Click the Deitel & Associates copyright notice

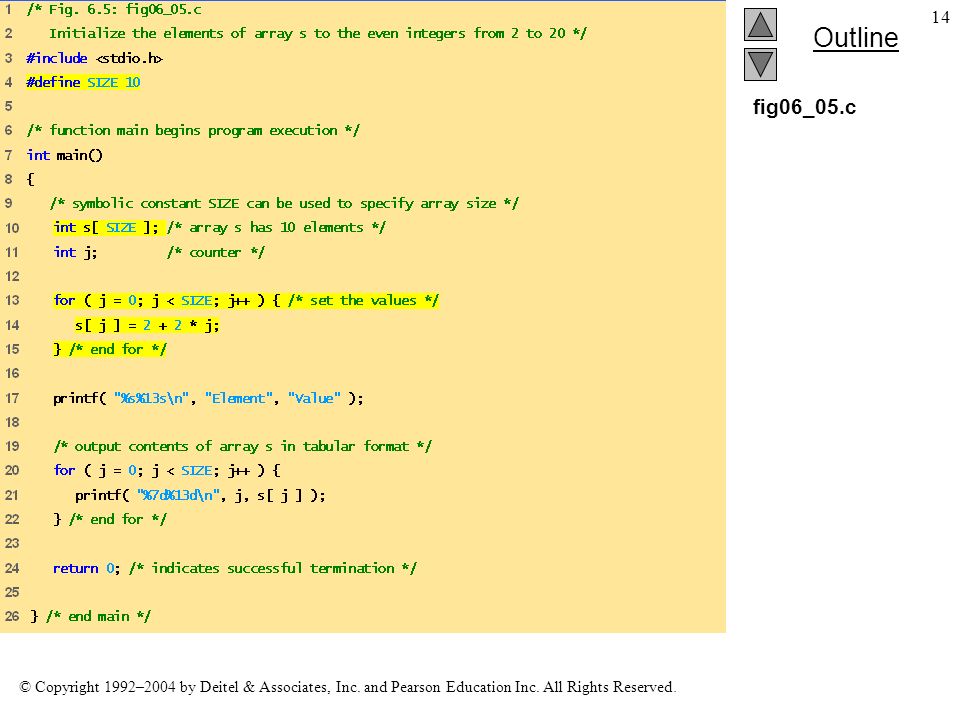coord(347,687)
